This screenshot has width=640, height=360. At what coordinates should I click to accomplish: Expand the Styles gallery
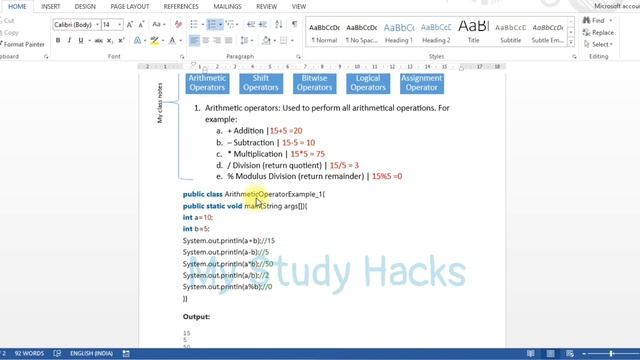571,42
